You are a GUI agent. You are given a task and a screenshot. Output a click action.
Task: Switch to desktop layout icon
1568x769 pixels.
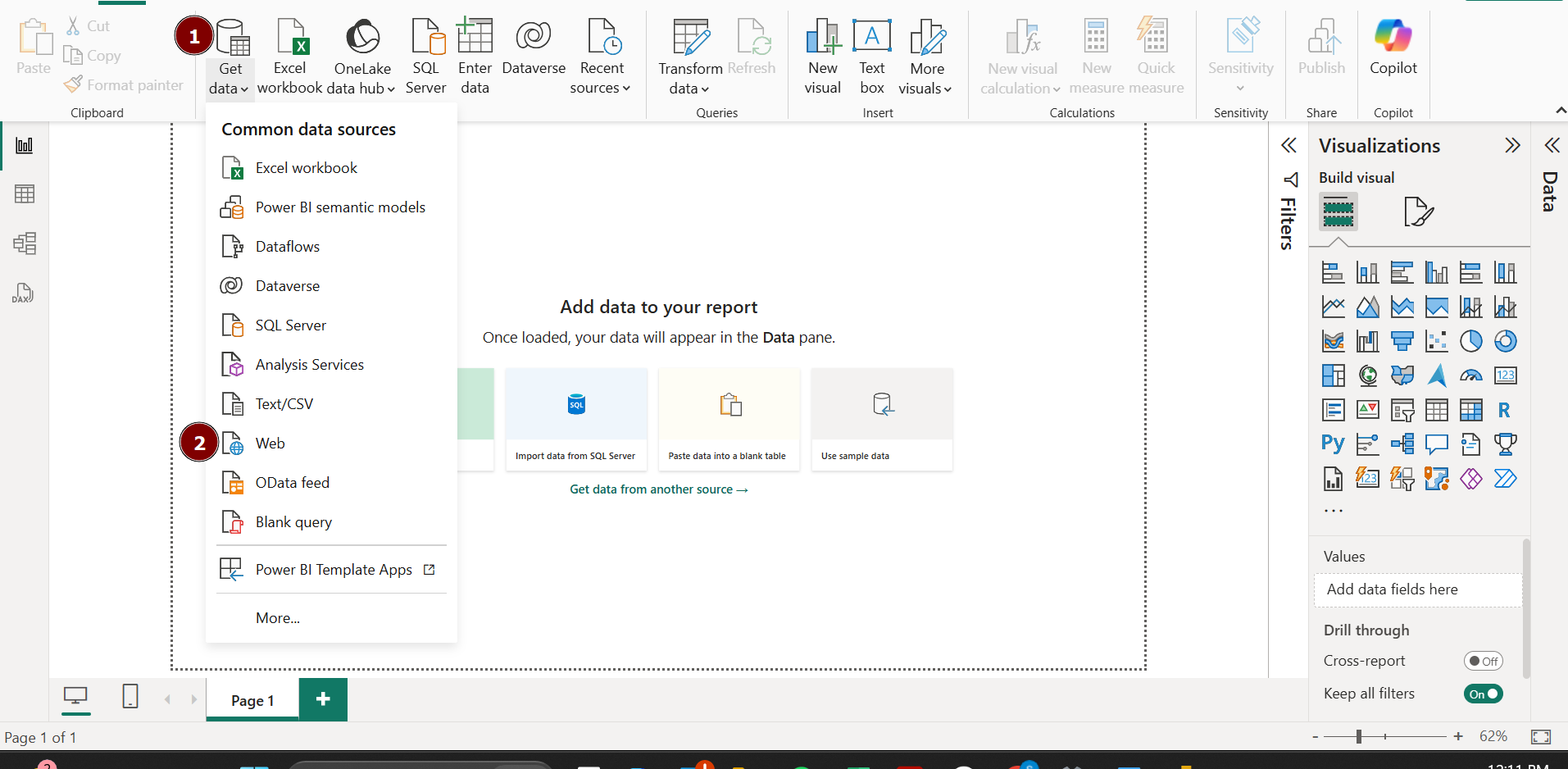coord(75,697)
